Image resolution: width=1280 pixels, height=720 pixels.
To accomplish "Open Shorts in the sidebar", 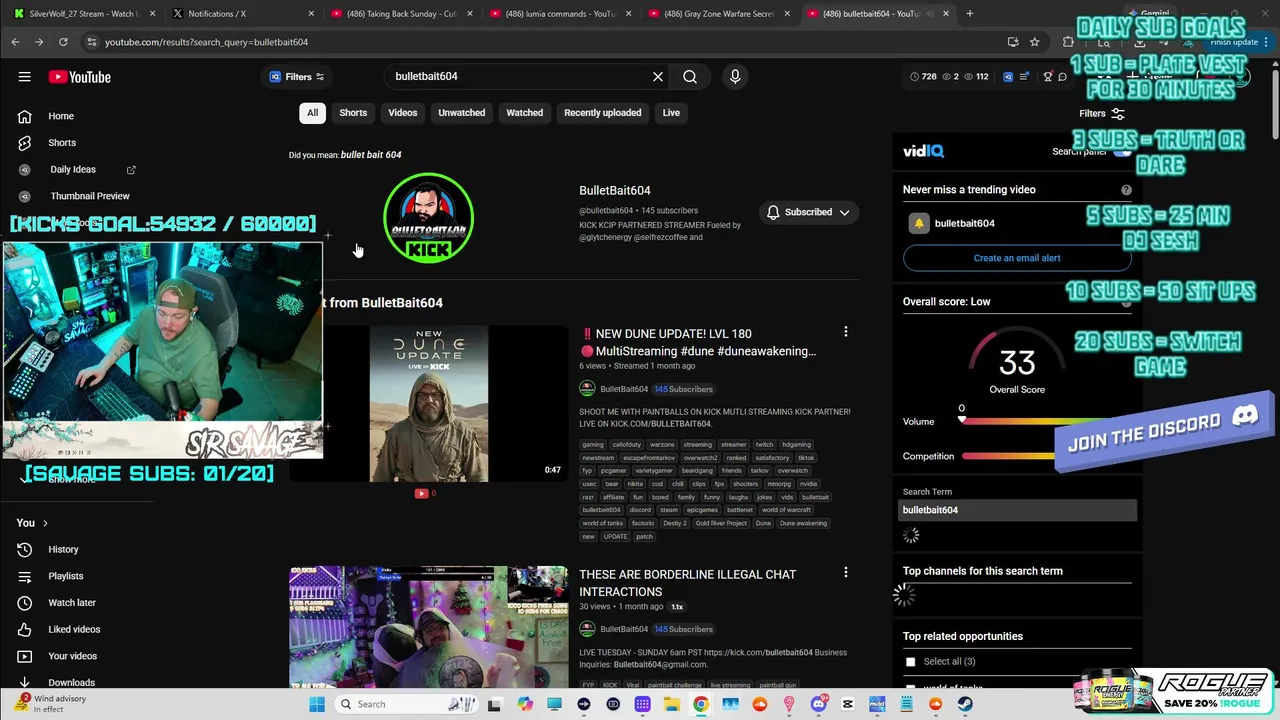I will [62, 143].
